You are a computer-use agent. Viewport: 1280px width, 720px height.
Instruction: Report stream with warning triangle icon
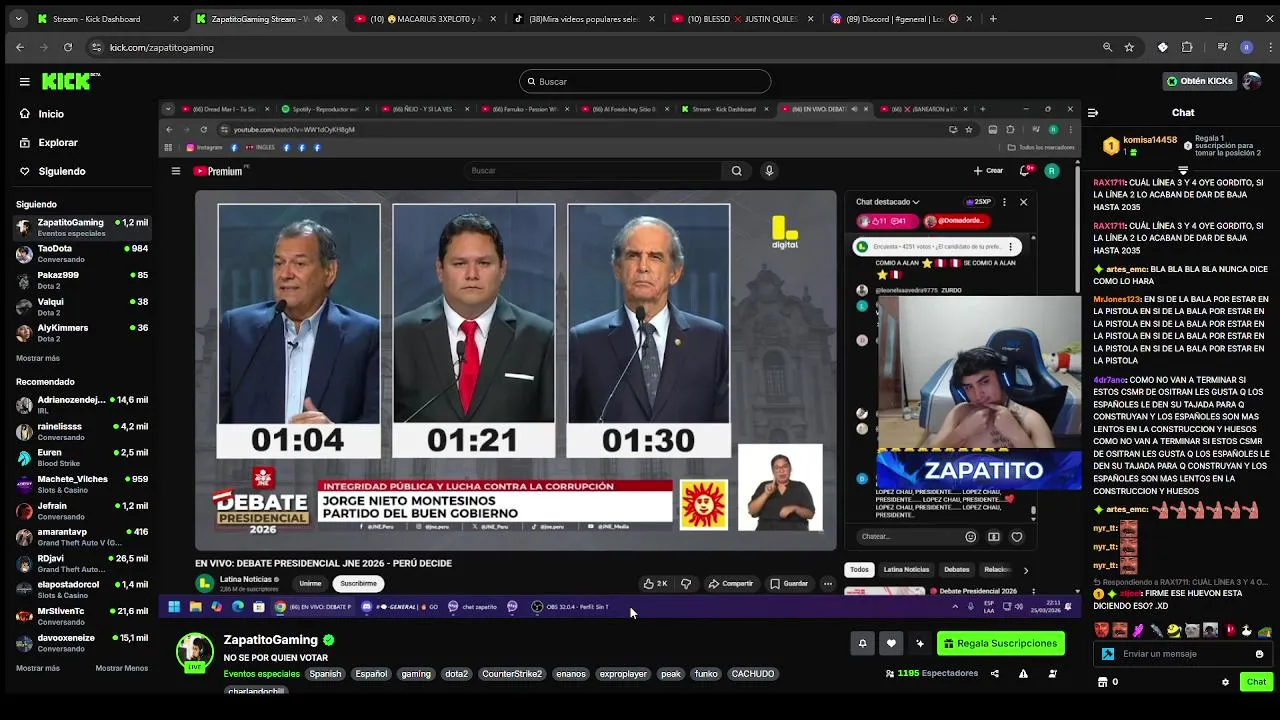[x=1023, y=674]
